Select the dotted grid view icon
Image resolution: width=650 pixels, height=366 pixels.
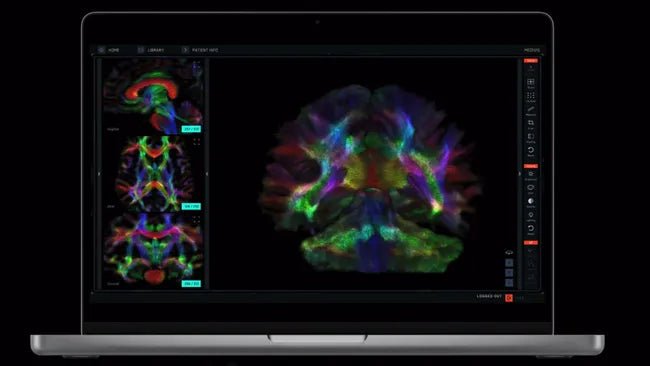531,96
